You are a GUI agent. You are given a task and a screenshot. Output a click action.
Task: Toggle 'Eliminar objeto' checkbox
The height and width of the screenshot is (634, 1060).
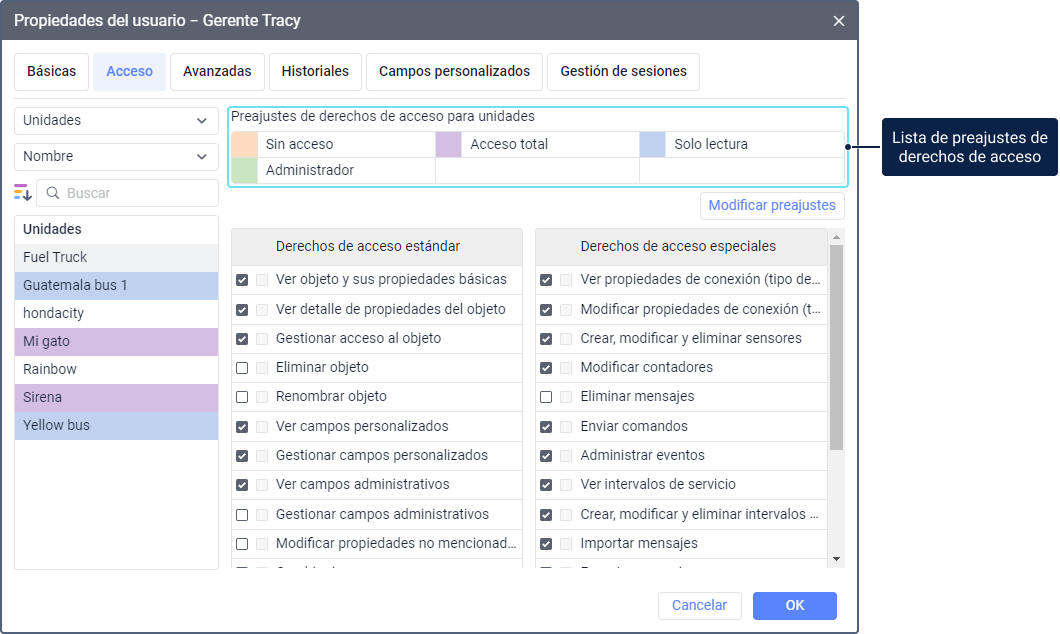[x=242, y=368]
